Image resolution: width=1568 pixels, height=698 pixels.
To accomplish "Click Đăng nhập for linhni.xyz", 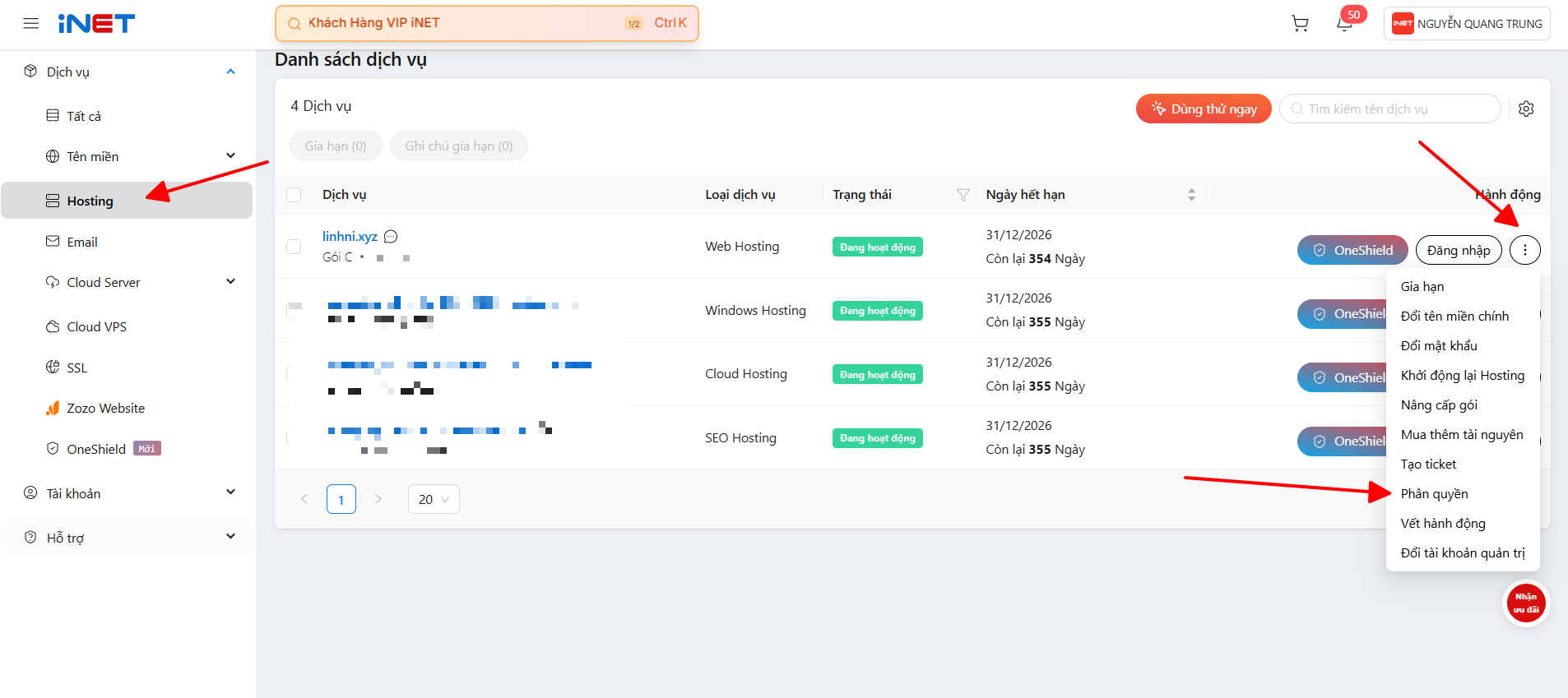I will pos(1459,250).
